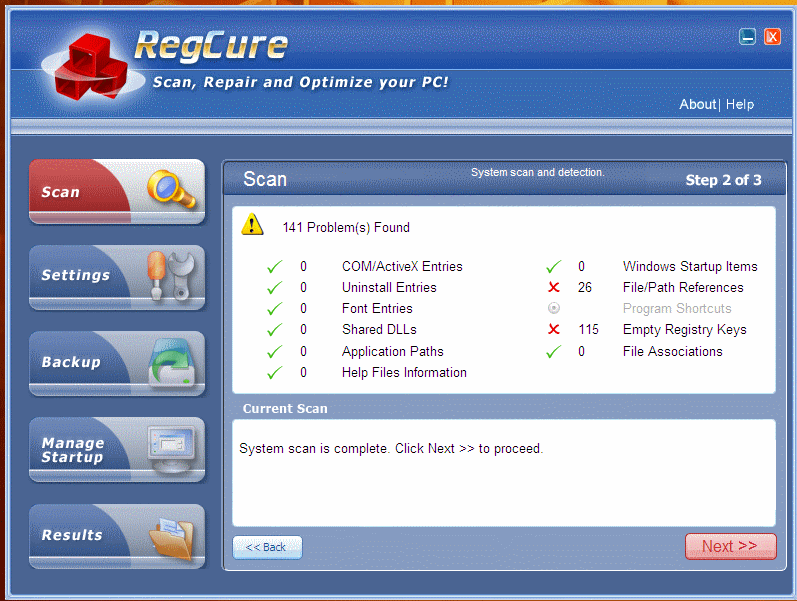The height and width of the screenshot is (601, 797).
Task: Click the gray disabled icon beside Program Shortcuts
Action: [554, 308]
